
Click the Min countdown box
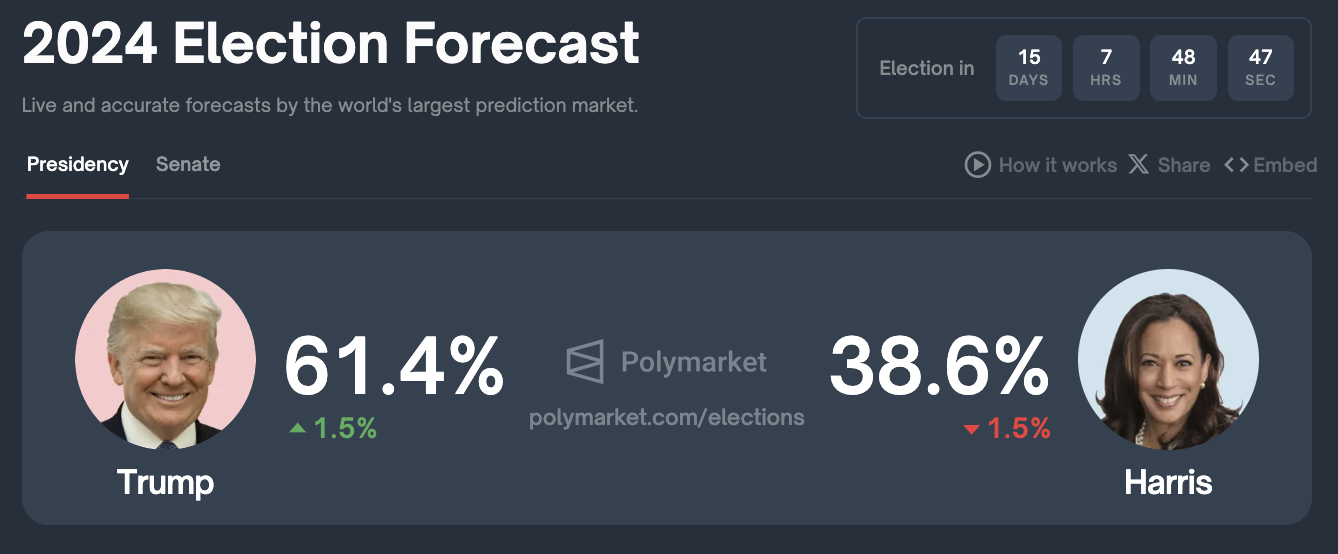[x=1183, y=68]
